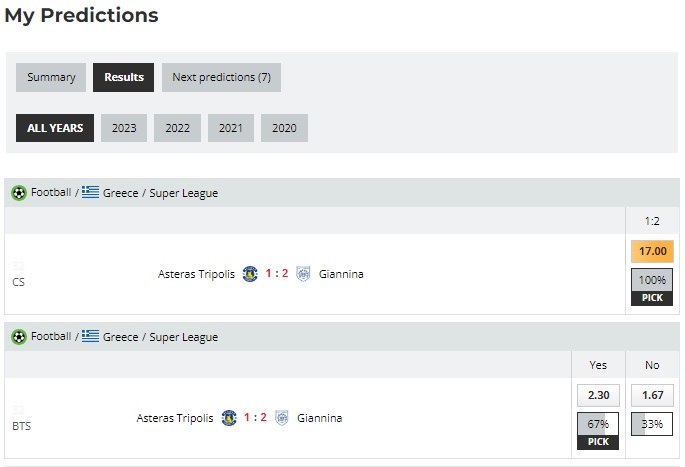The image size is (685, 467).
Task: Filter predictions by year 2022
Action: pos(178,128)
